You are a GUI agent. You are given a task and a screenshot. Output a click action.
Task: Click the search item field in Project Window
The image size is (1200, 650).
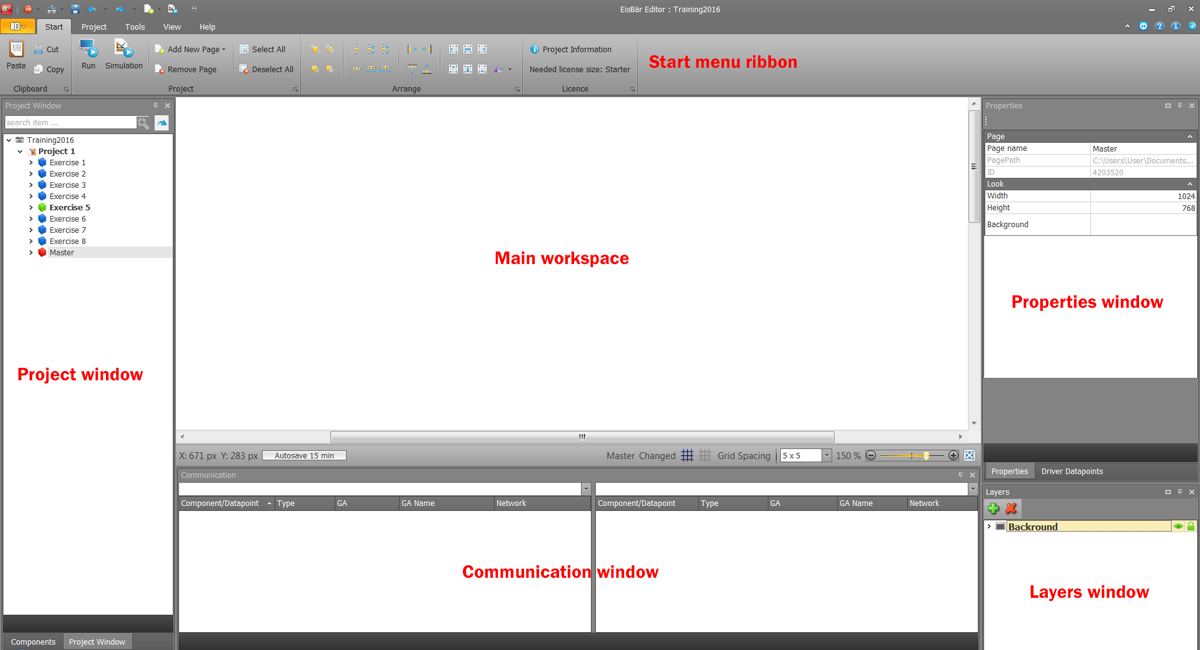[x=70, y=123]
